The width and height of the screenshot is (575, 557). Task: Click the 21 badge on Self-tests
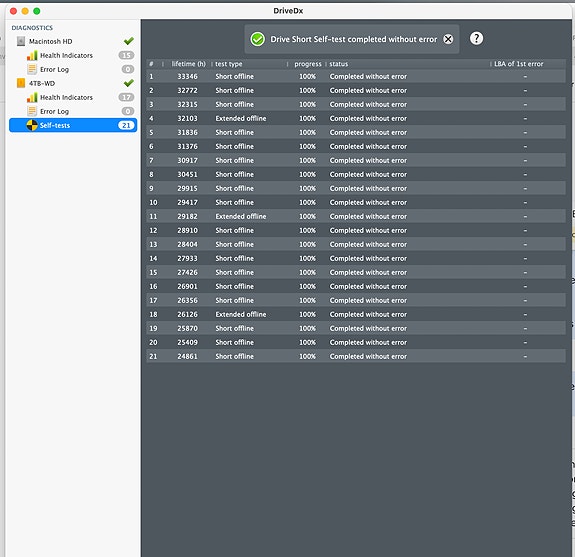tap(126, 125)
